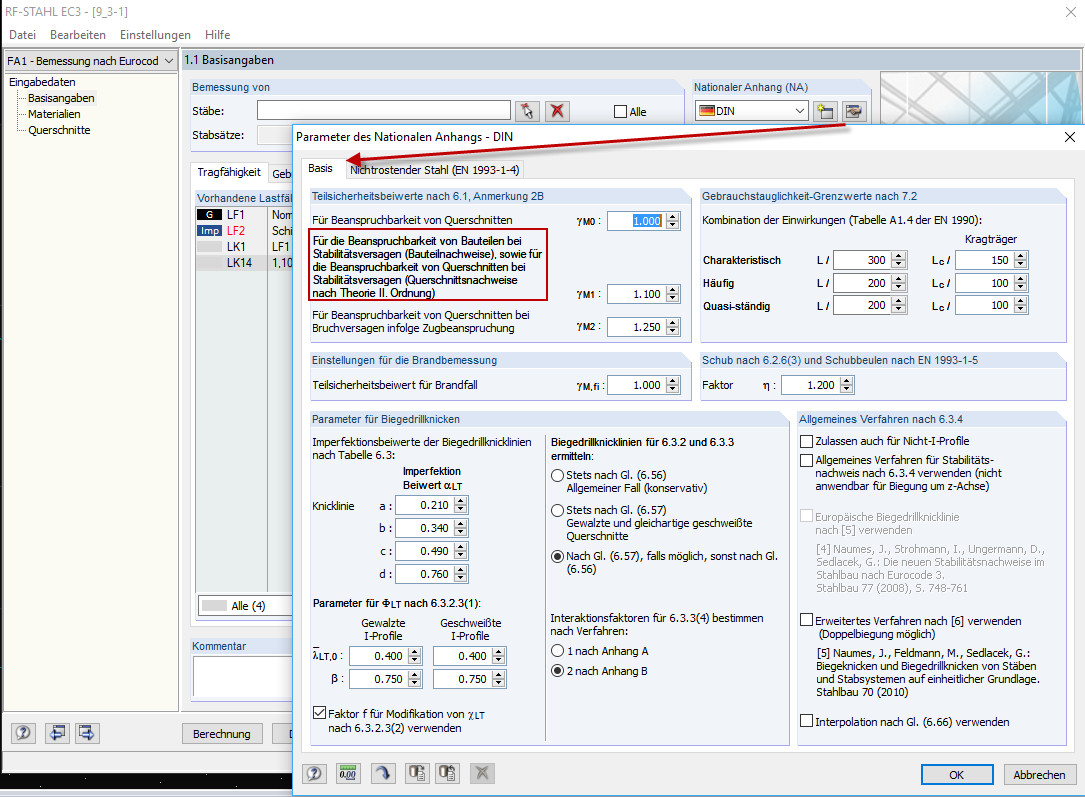Click the blue arrow reset-to-default icon
The height and width of the screenshot is (797, 1085).
382,773
